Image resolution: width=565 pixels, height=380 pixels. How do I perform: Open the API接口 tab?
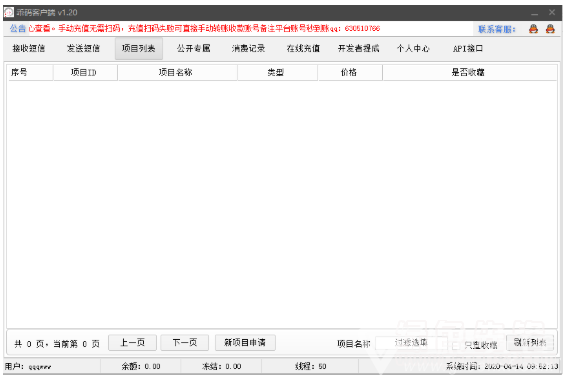pos(468,48)
